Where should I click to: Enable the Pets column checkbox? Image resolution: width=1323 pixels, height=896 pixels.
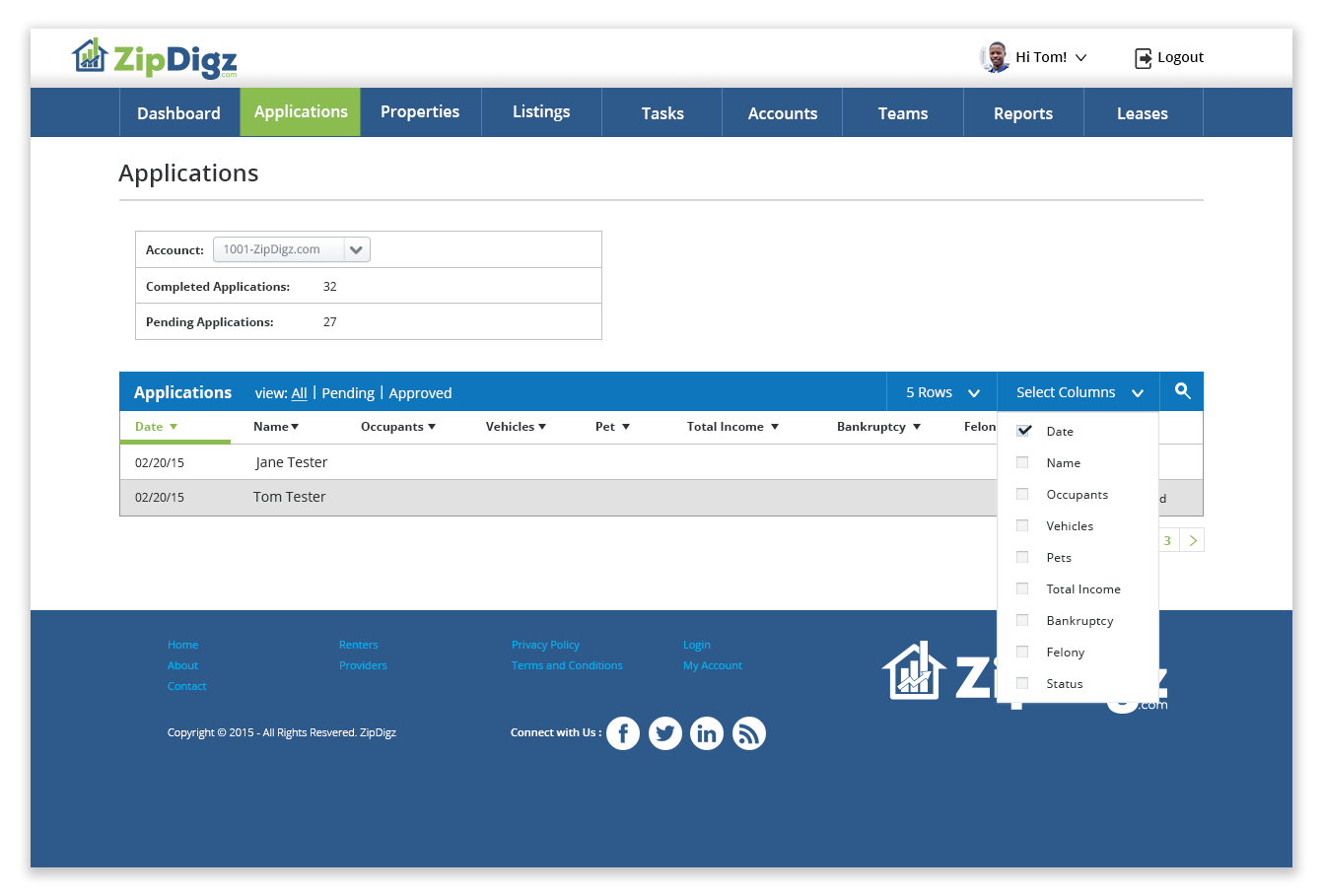[1022, 557]
